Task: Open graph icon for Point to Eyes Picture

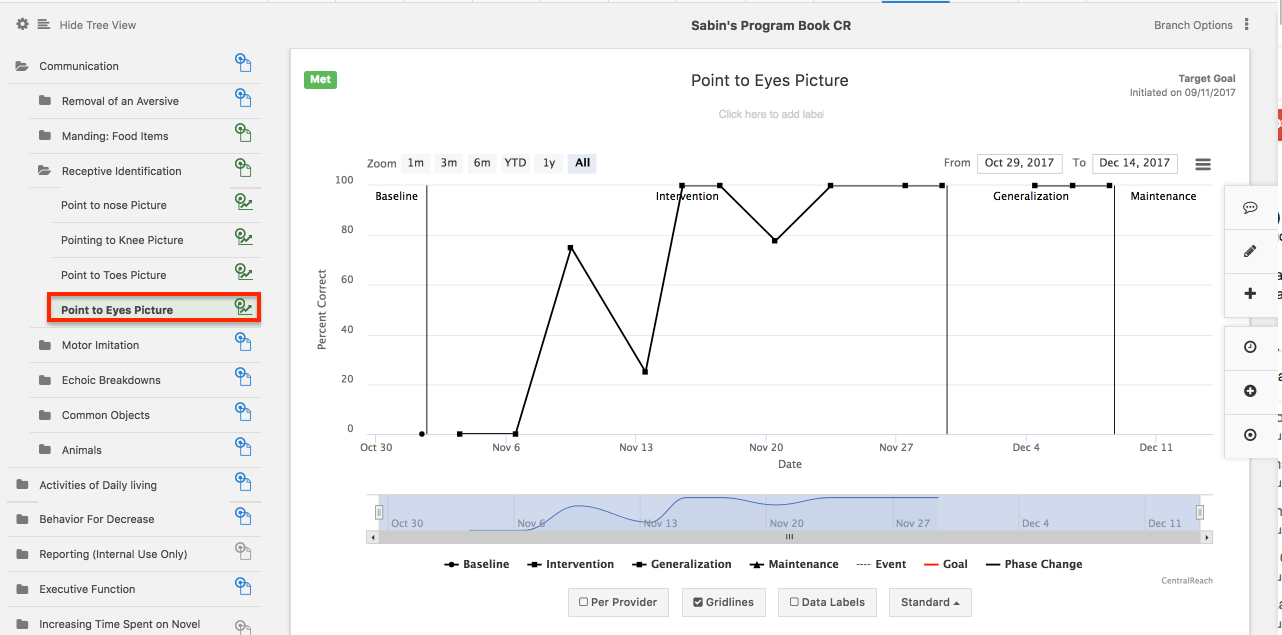Action: [x=243, y=307]
